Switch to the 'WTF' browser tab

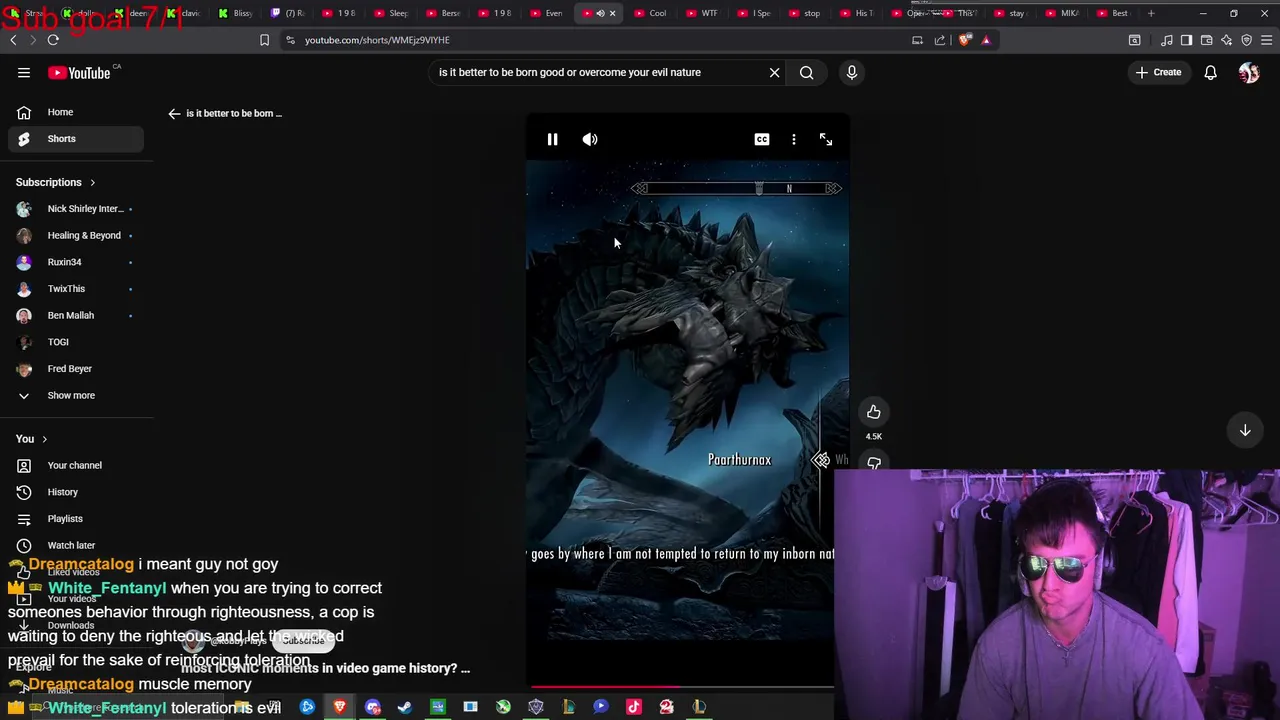[x=703, y=13]
